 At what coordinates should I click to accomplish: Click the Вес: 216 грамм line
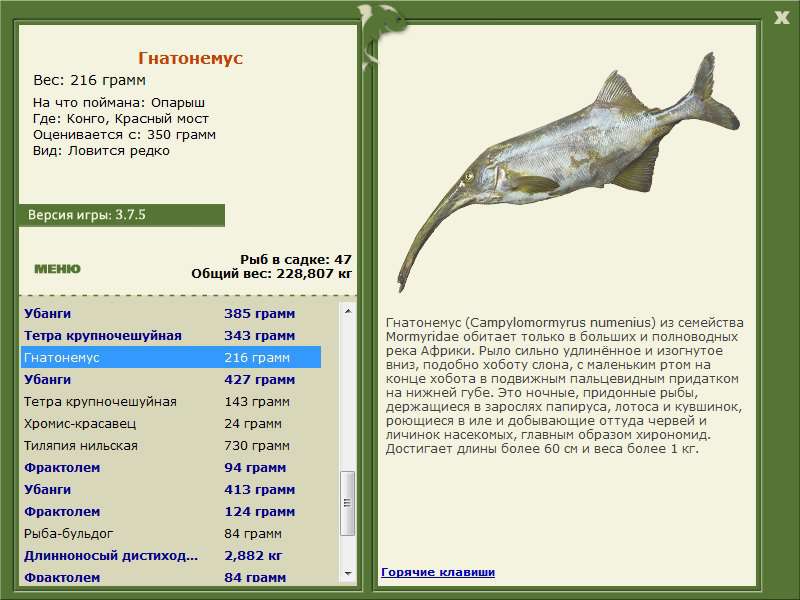(x=89, y=80)
